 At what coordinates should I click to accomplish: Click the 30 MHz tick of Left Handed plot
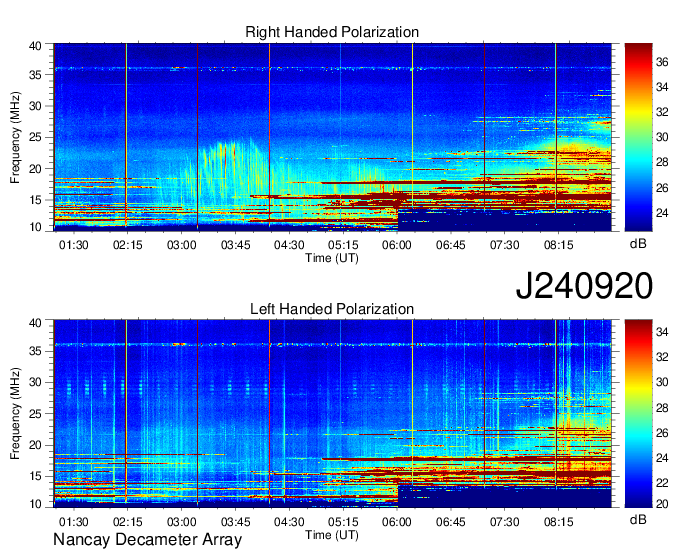(x=35, y=382)
